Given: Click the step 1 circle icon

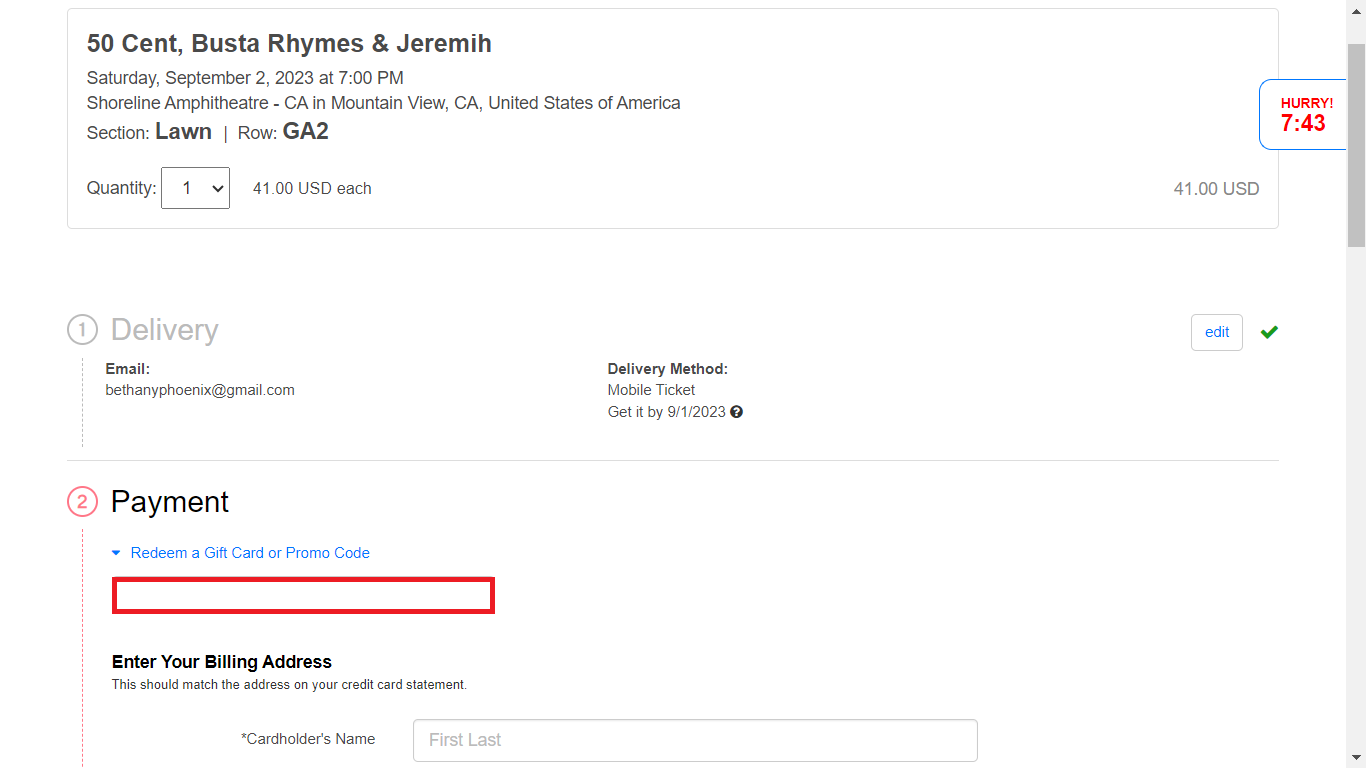Looking at the screenshot, I should coord(82,330).
